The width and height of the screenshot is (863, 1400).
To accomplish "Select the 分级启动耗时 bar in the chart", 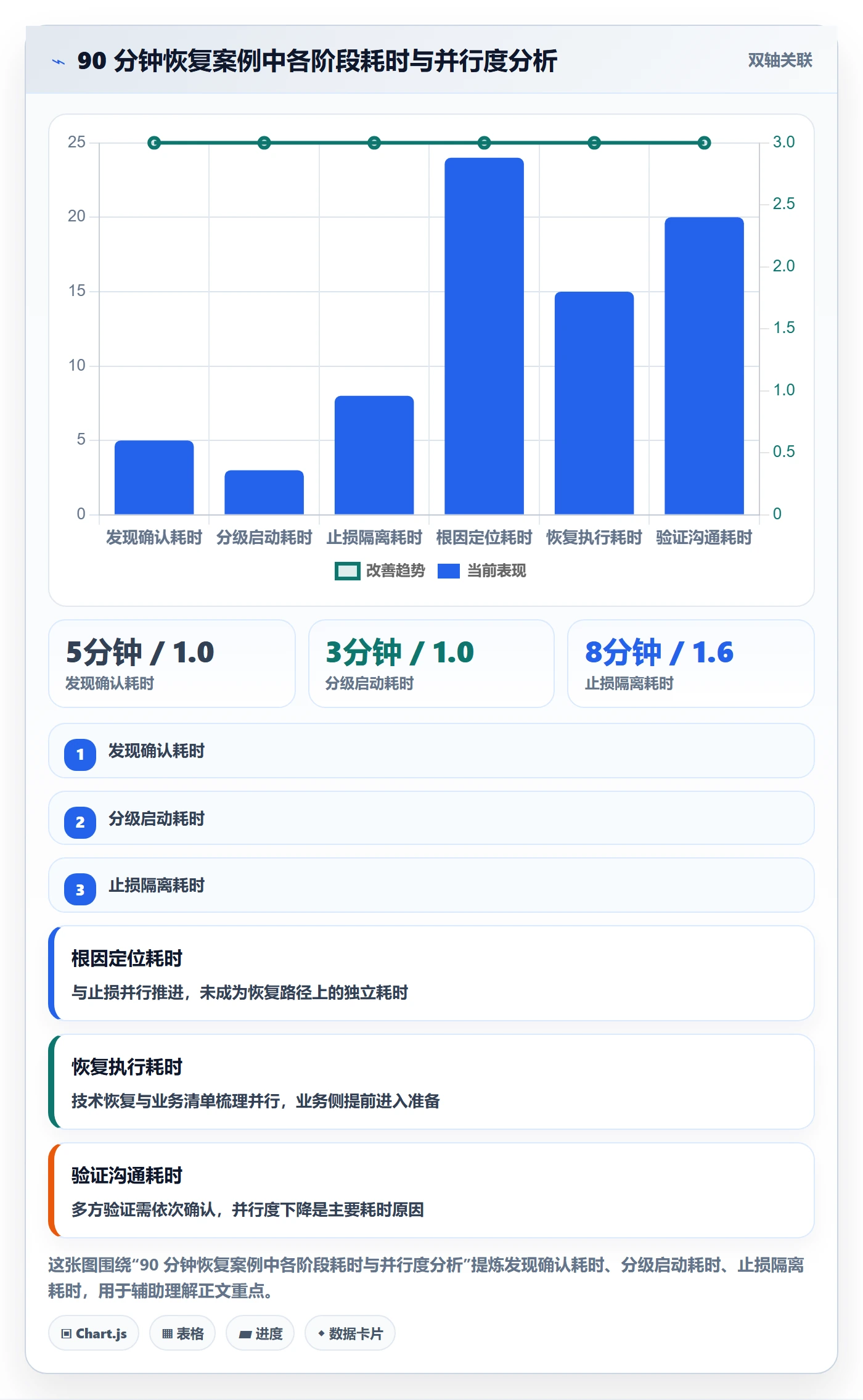I will [264, 492].
